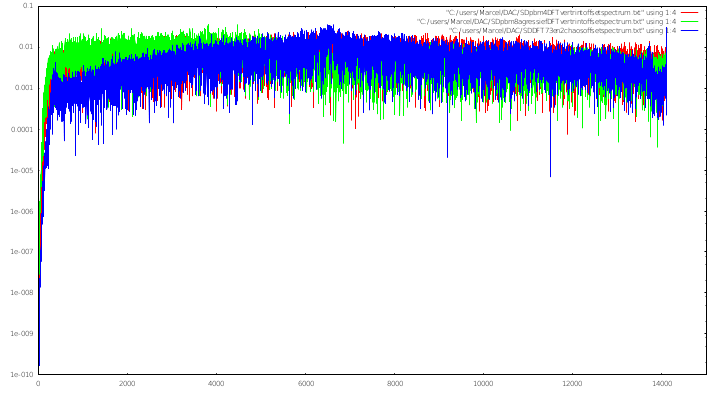This screenshot has height=393, width=718.
Task: Click the y-axis label 0.001
Action: [24, 88]
